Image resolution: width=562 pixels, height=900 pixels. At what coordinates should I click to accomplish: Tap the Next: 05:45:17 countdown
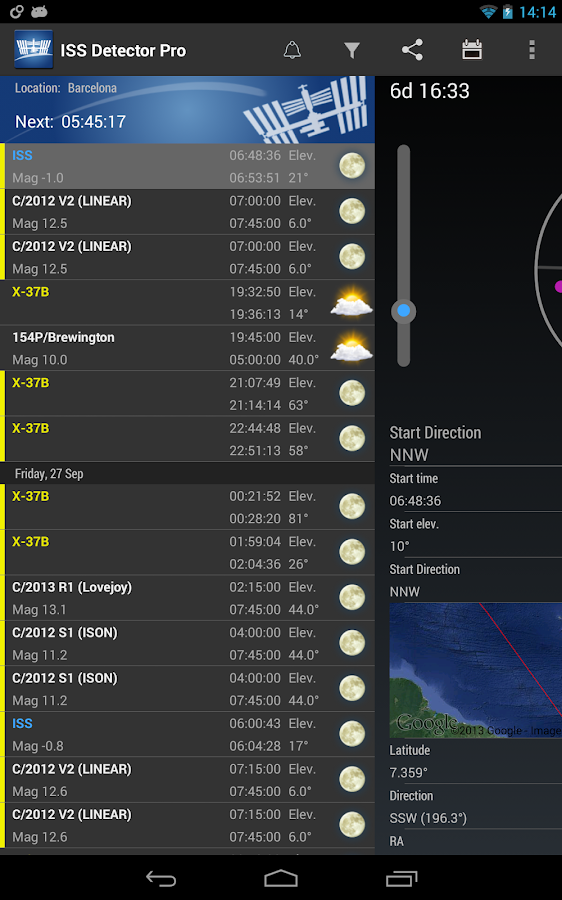[x=70, y=122]
